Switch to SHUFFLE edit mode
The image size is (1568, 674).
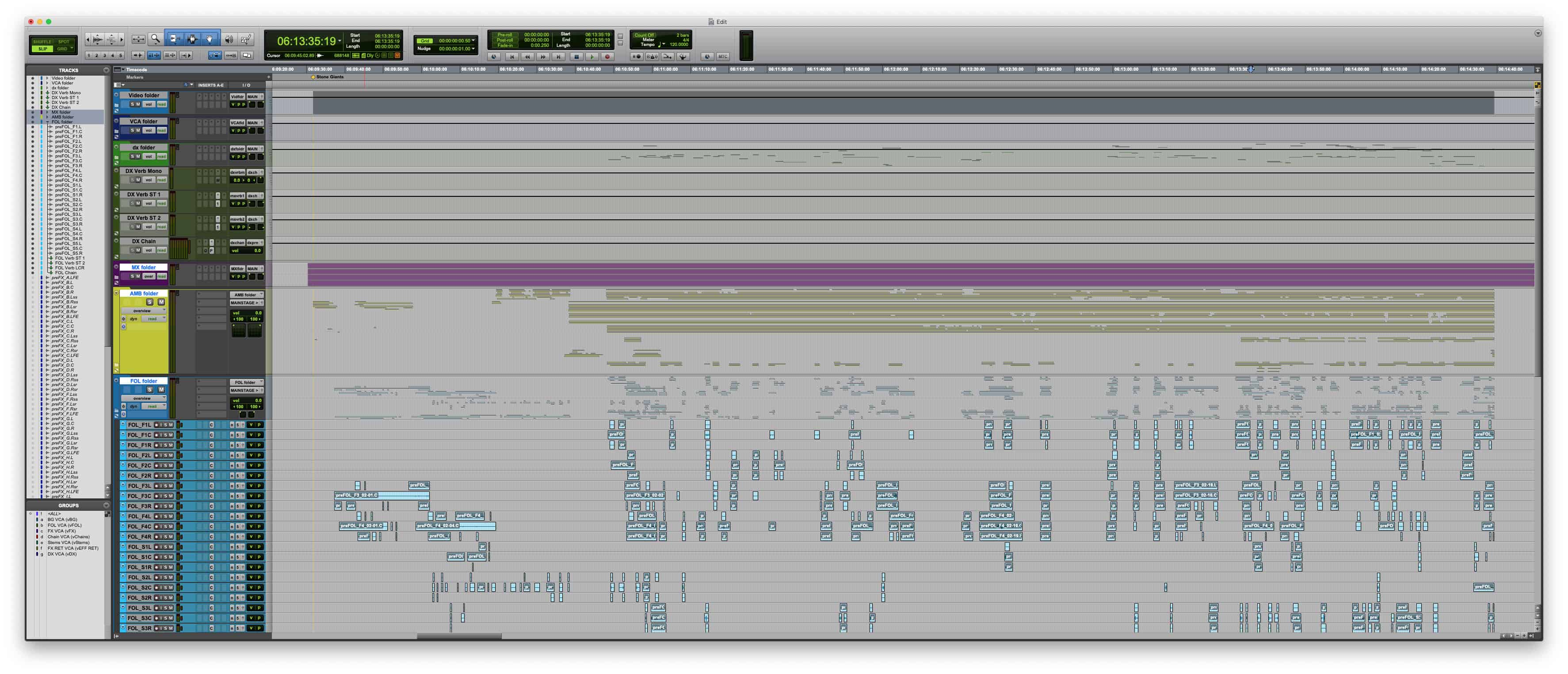pyautogui.click(x=42, y=42)
